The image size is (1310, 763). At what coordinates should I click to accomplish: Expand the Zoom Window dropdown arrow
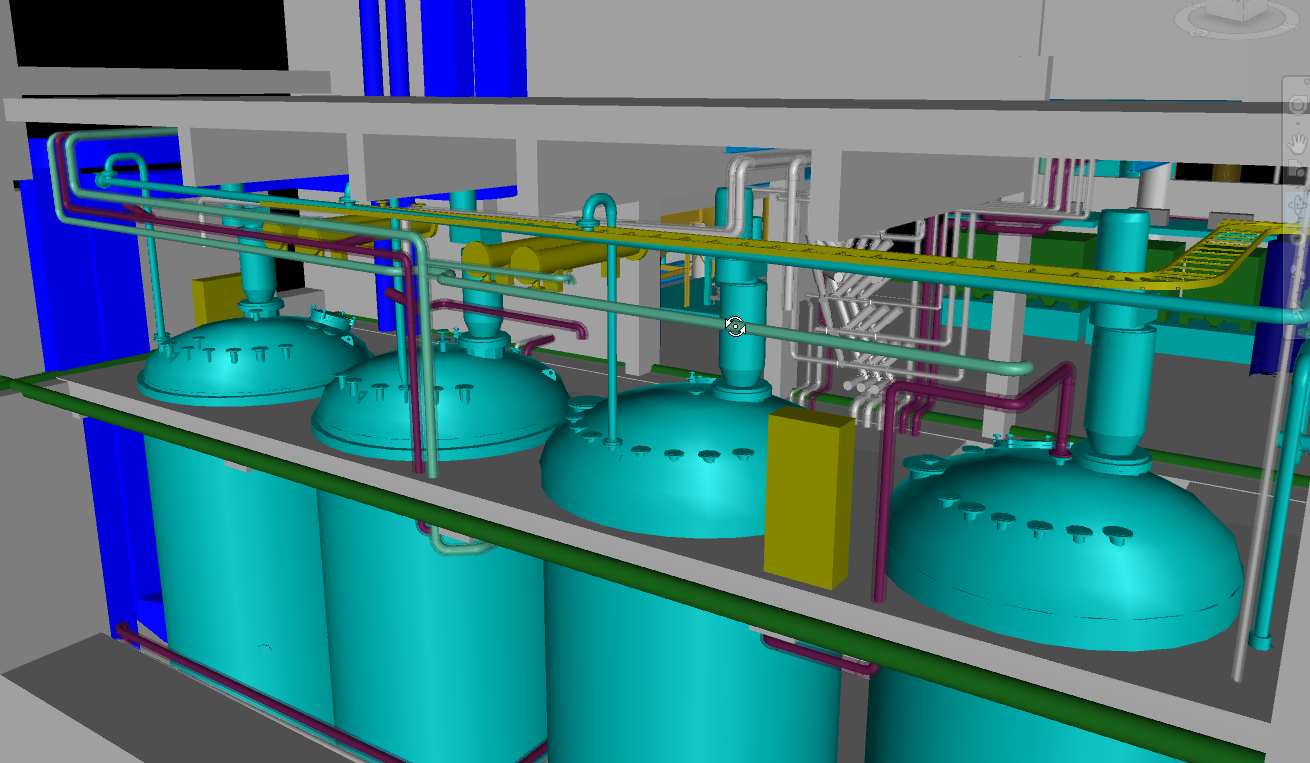(x=1298, y=188)
